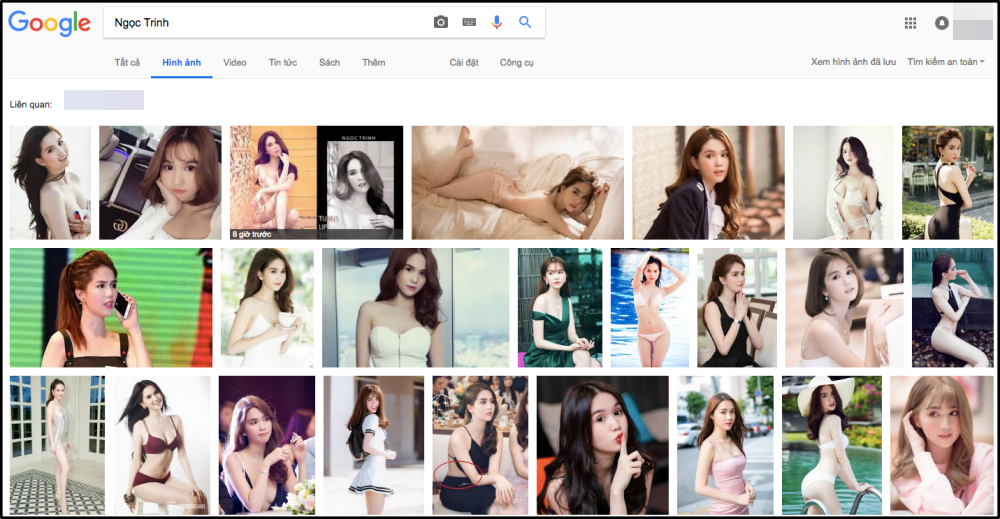This screenshot has height=519, width=1000.
Task: Select the Hình ảnh tab
Action: pos(182,62)
